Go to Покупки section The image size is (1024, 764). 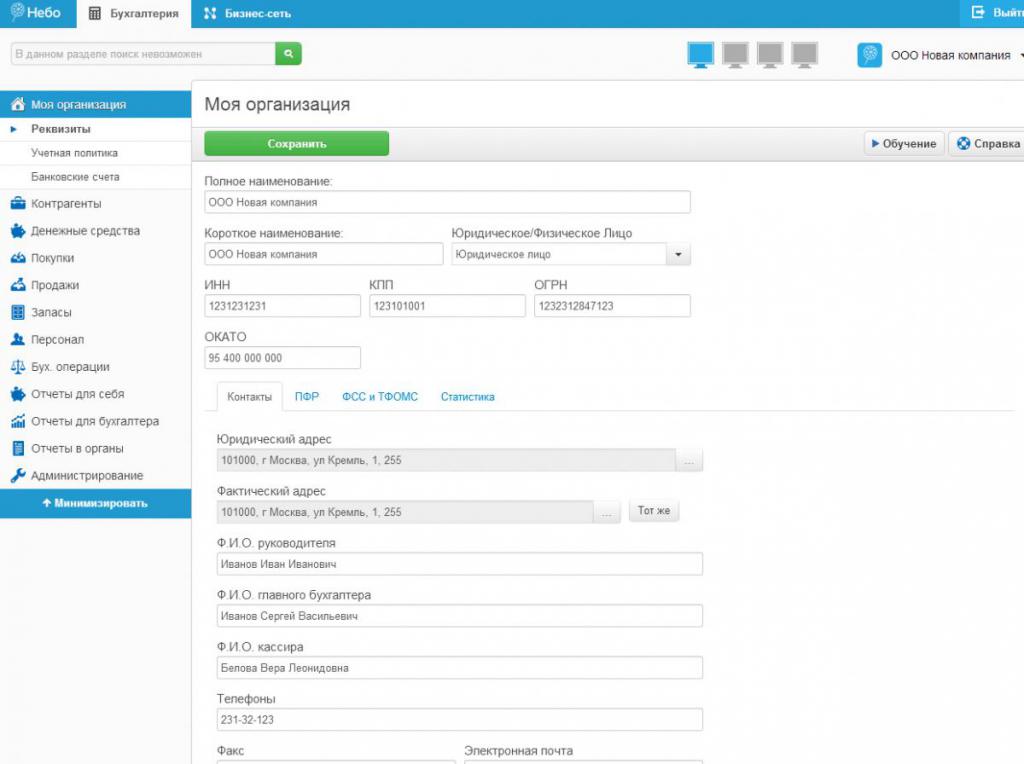(x=52, y=258)
